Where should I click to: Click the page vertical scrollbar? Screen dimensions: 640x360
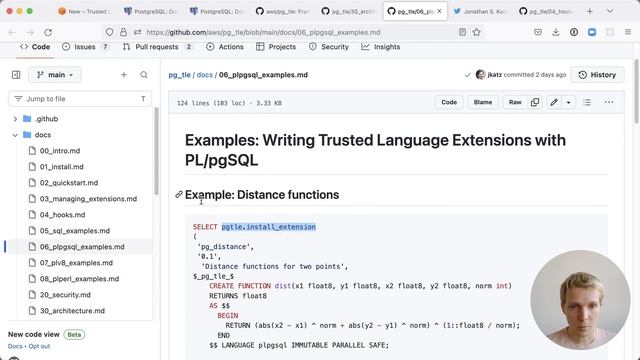[636, 91]
